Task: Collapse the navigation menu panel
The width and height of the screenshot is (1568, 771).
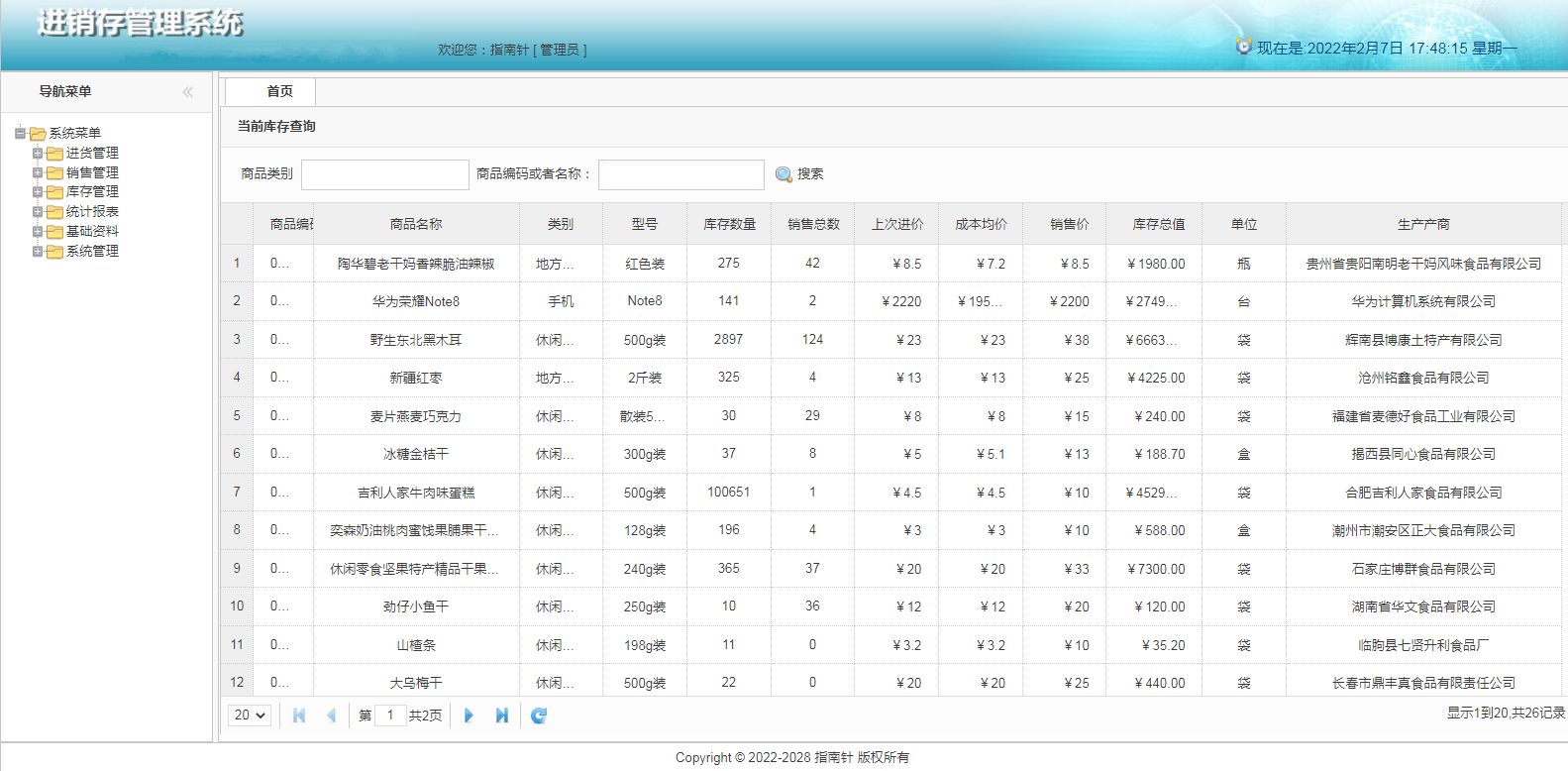Action: (x=187, y=92)
